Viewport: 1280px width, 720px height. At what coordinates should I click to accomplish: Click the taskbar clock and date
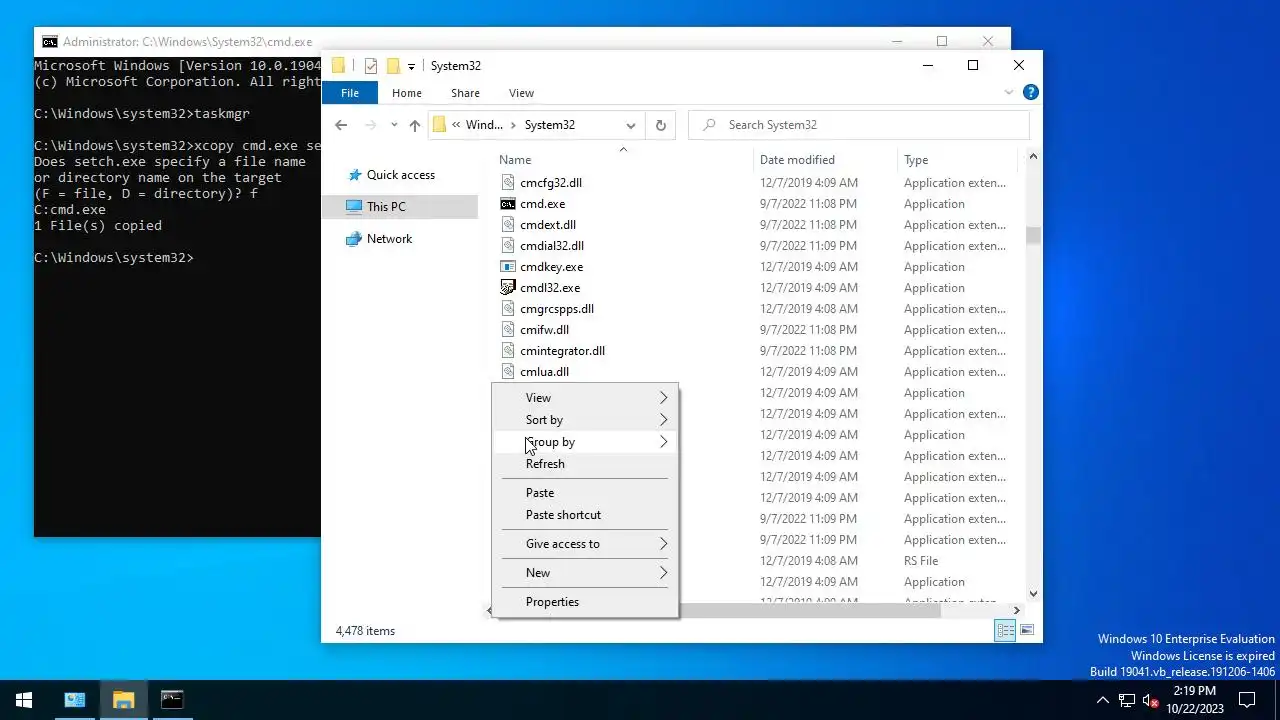[x=1194, y=700]
